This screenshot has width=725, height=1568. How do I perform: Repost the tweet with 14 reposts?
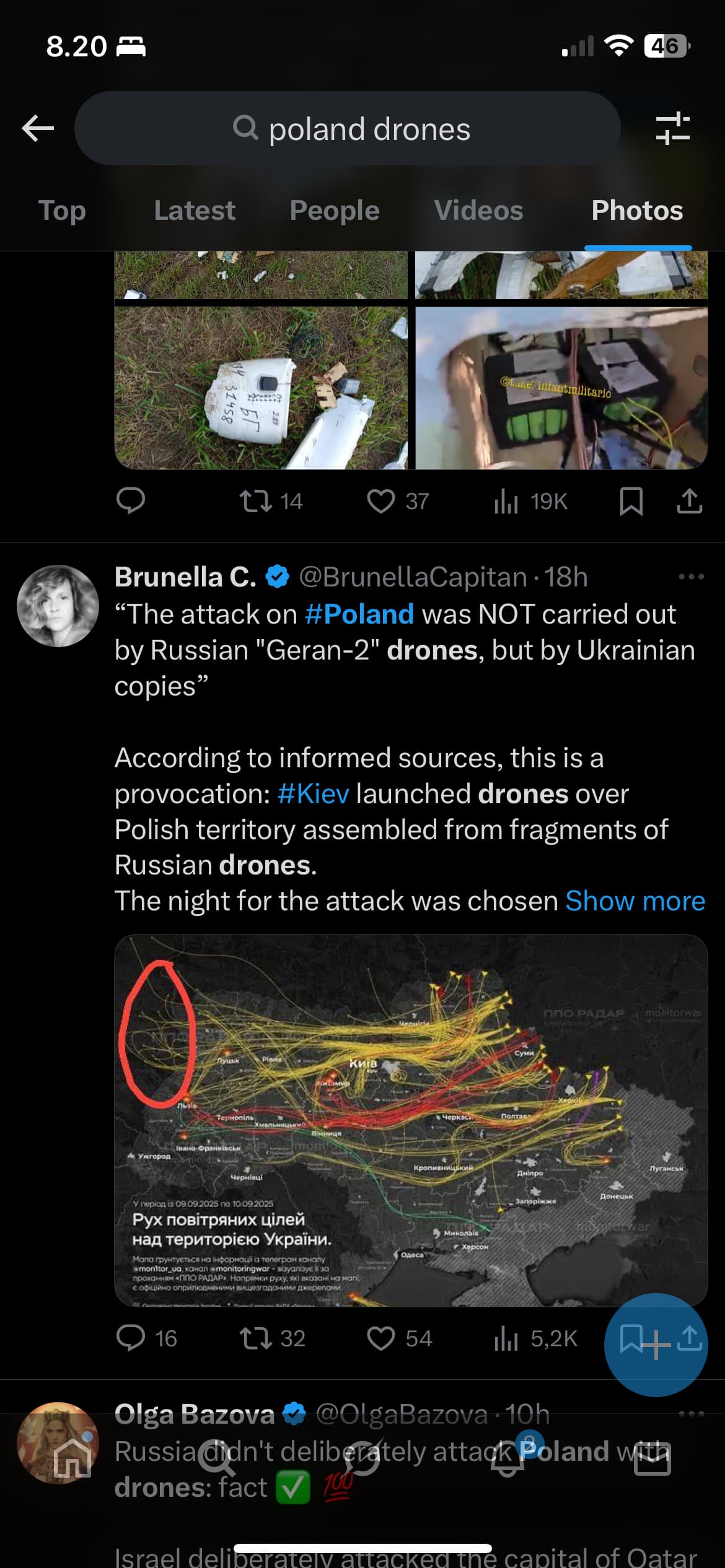tap(256, 501)
